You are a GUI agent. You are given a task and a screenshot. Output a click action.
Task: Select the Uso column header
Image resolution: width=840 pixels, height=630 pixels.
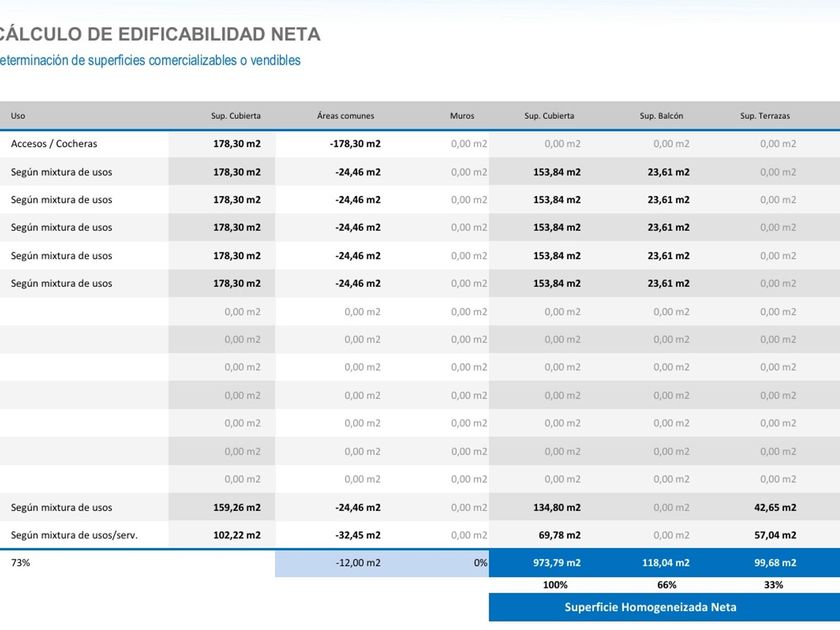point(18,116)
